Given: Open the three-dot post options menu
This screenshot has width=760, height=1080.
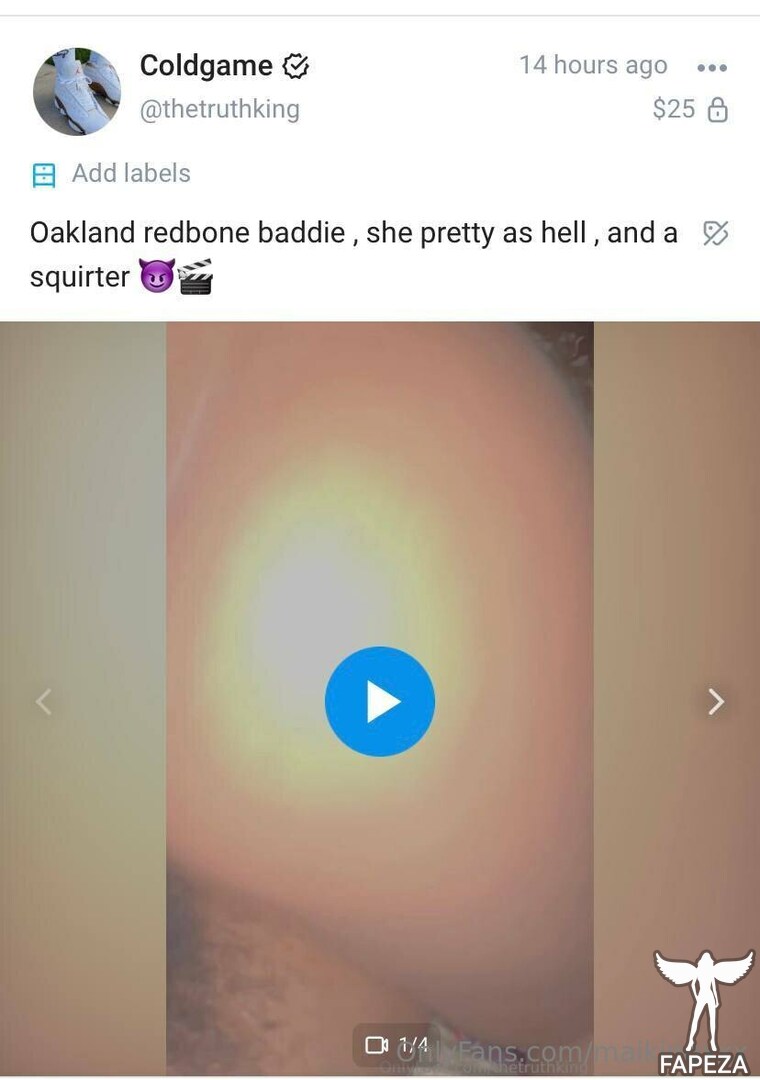Looking at the screenshot, I should coord(712,68).
